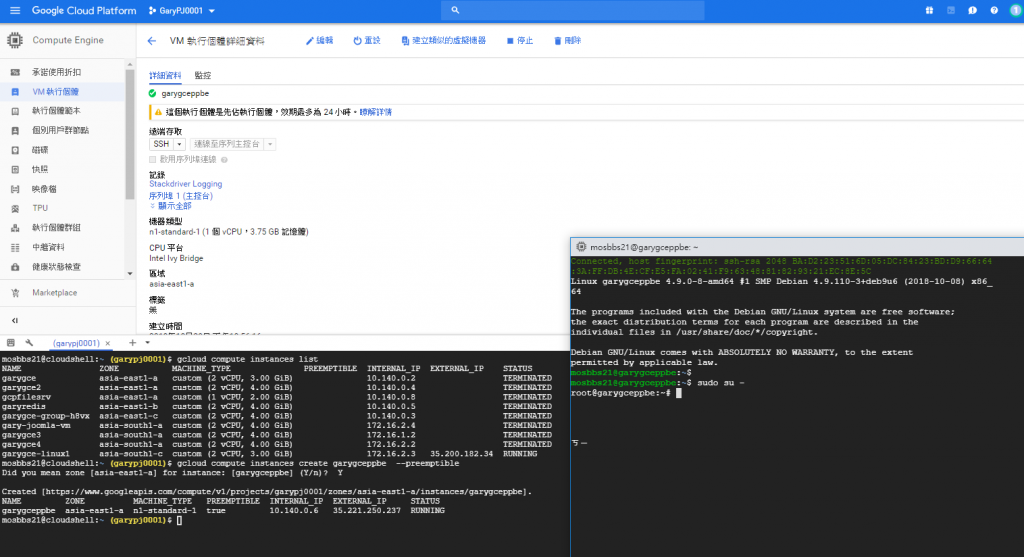Click the Marketplace cart icon

coord(15,293)
